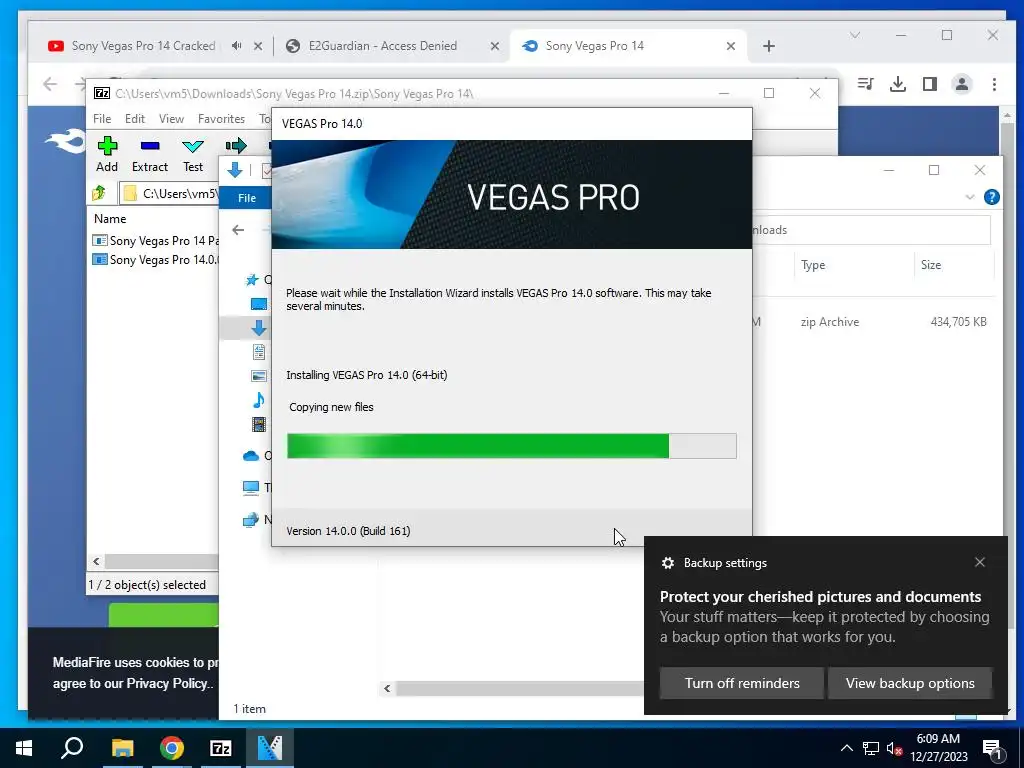Click the Extract icon in 7-Zip
Screen dimensions: 1024x768
[150, 146]
